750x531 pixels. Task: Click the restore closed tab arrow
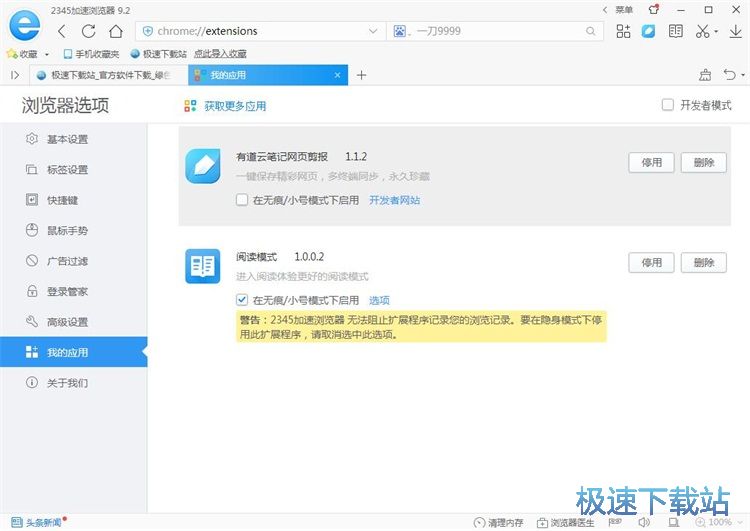[x=729, y=75]
